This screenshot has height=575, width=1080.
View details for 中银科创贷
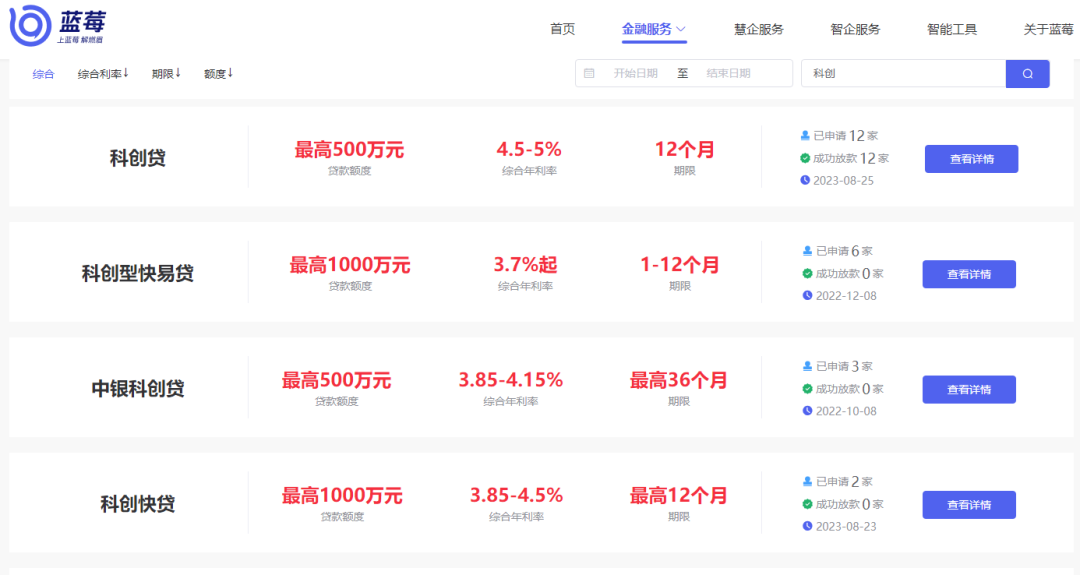pos(968,390)
